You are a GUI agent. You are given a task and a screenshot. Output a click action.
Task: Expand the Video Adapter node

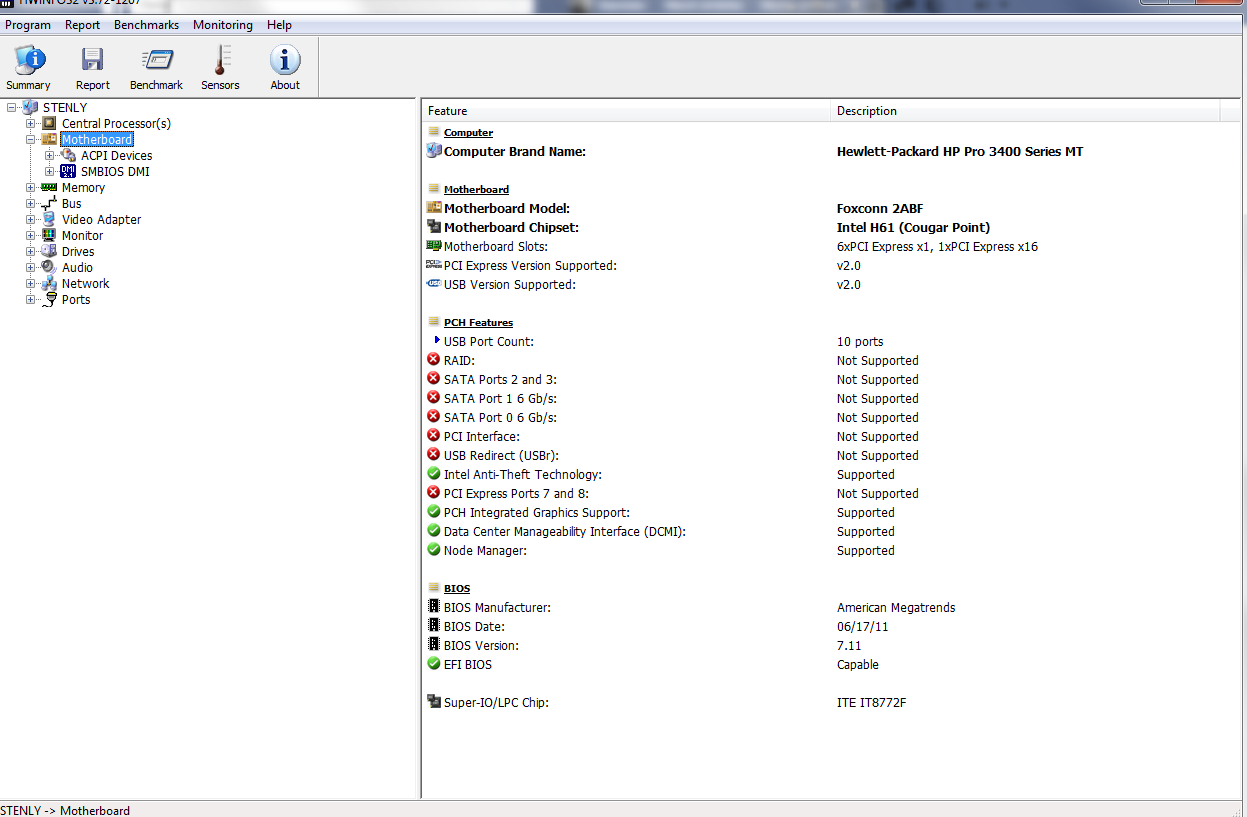coord(31,219)
